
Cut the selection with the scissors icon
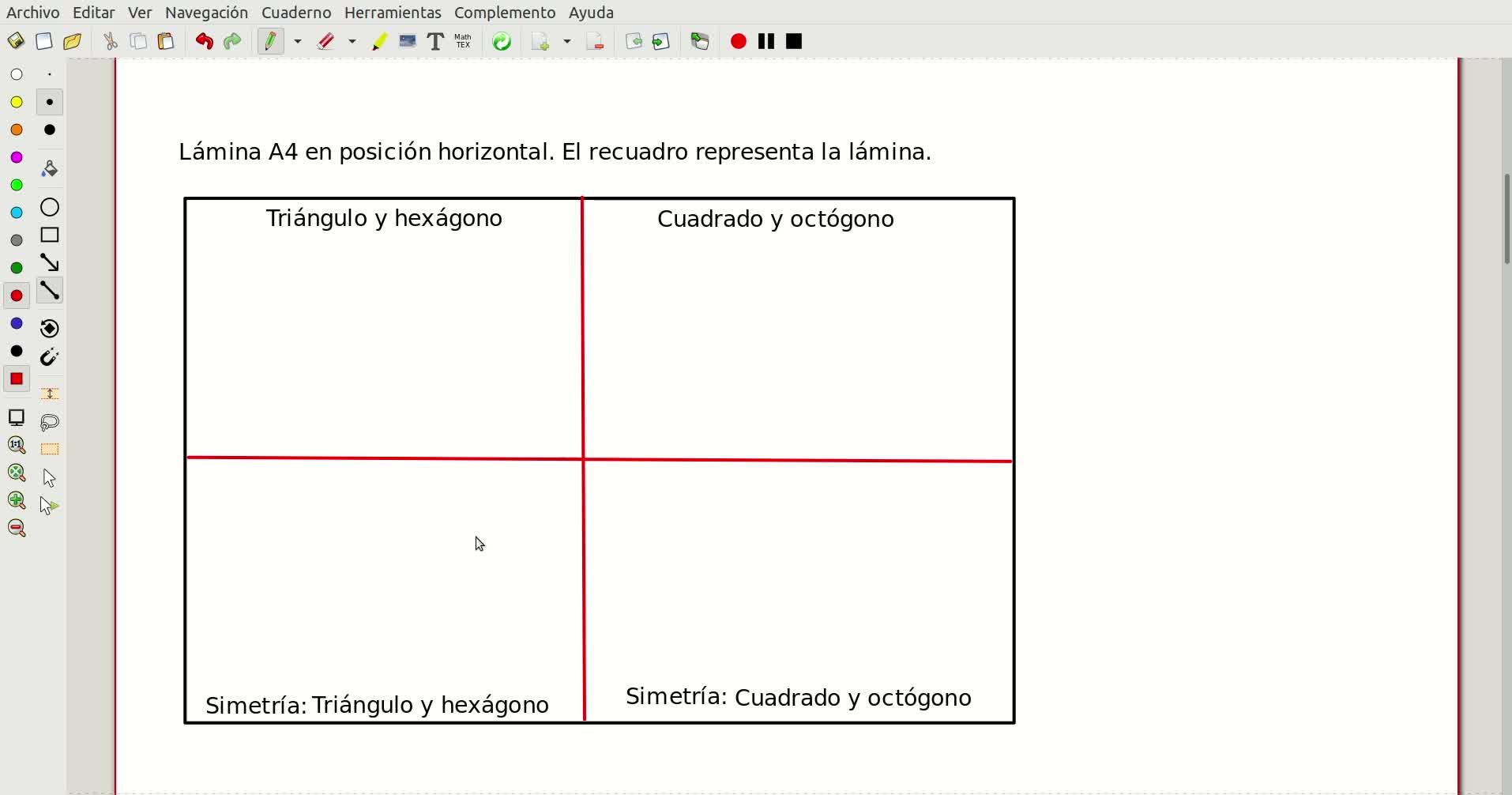click(x=111, y=41)
